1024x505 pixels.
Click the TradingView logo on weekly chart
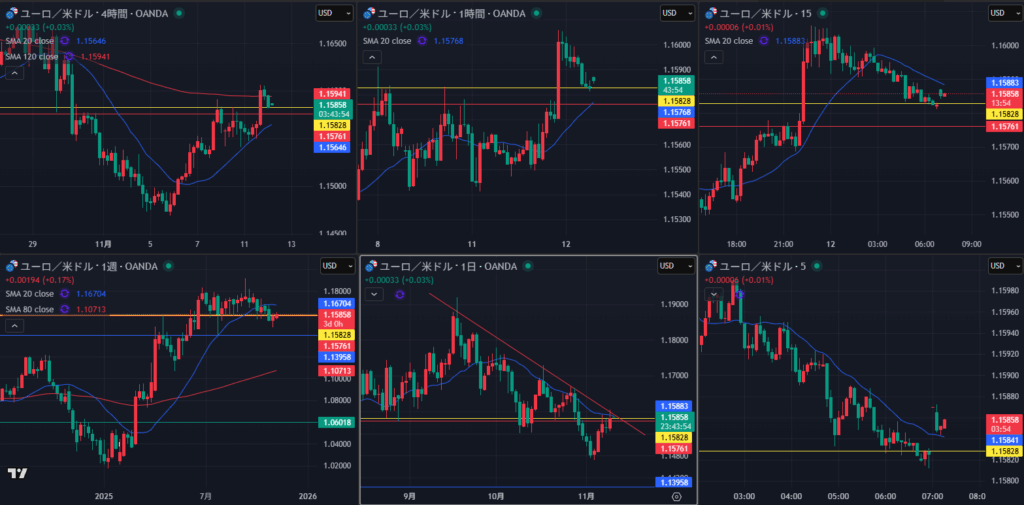16,473
